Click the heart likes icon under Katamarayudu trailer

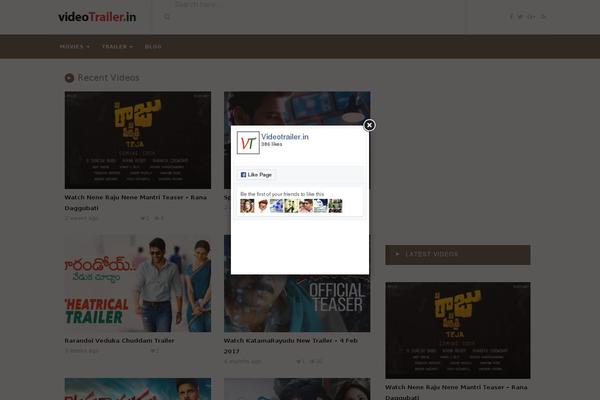(299, 361)
